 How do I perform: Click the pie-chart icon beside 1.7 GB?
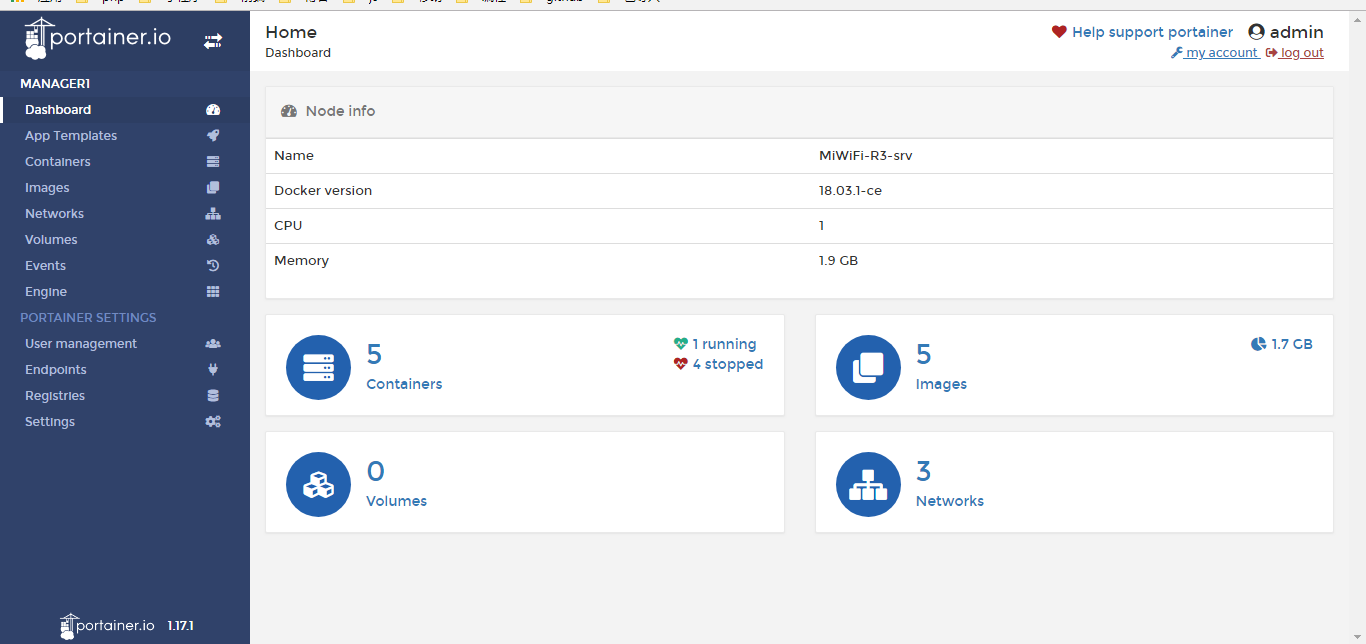[x=1257, y=343]
